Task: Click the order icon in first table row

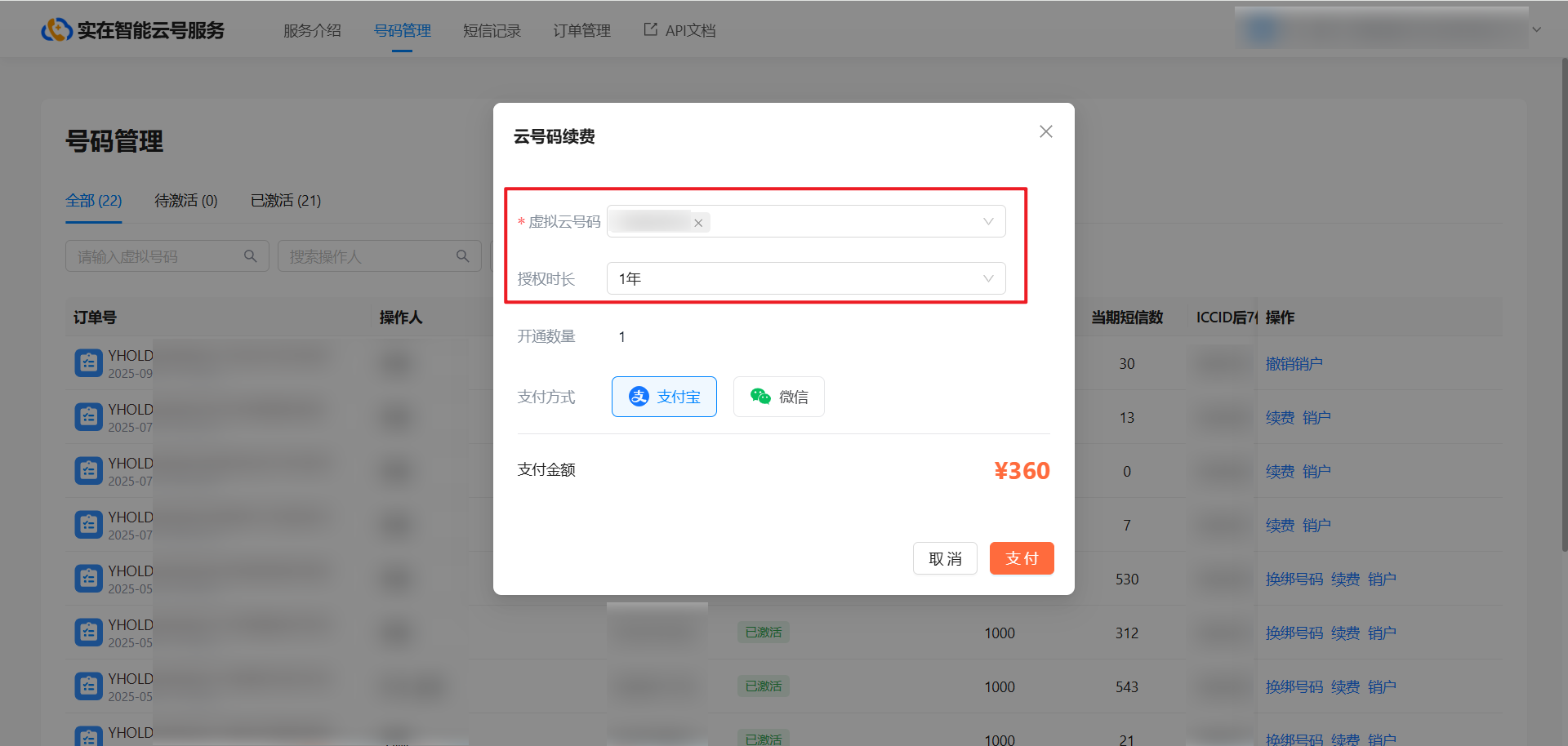Action: click(88, 363)
